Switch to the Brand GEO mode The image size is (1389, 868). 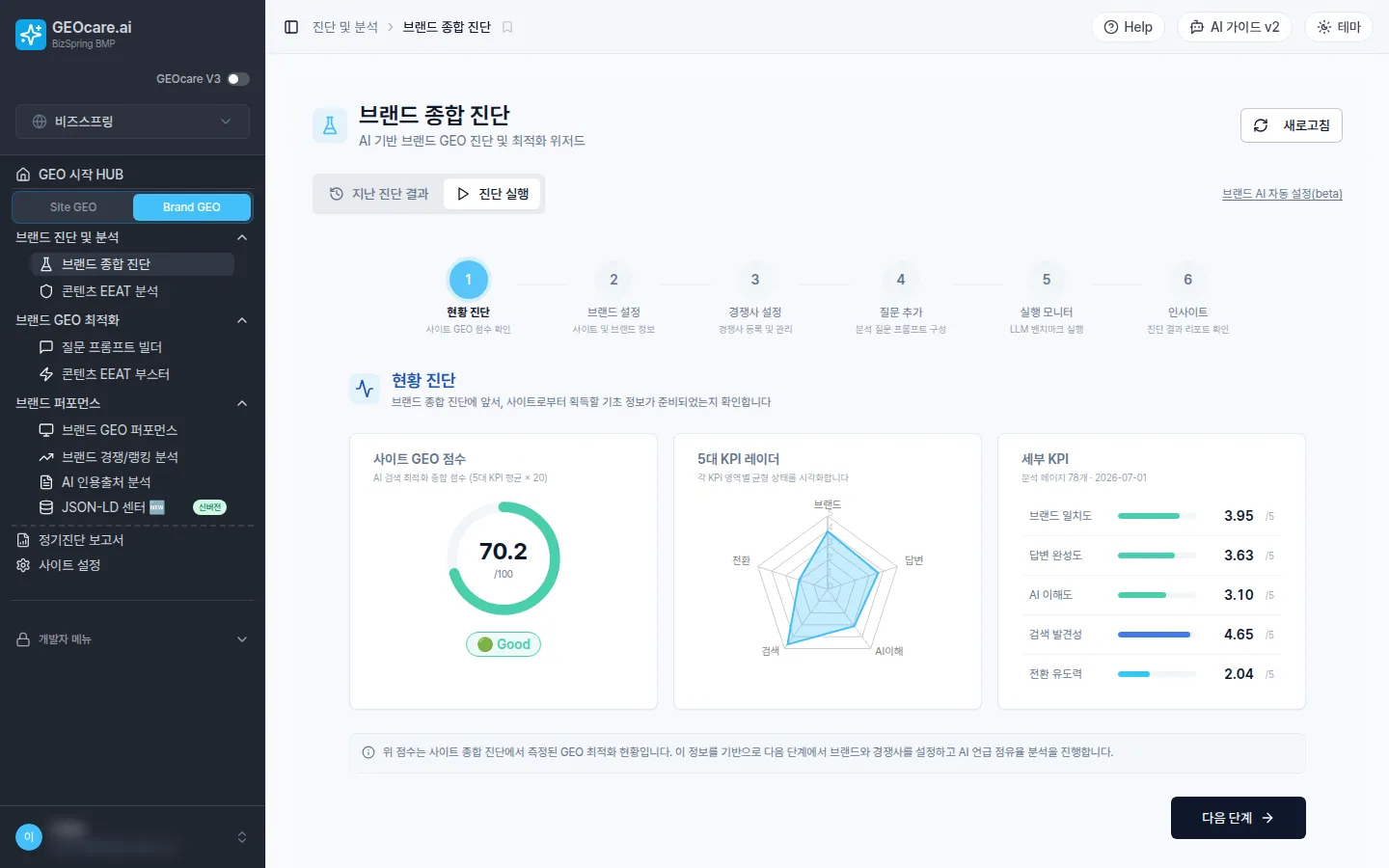[x=192, y=207]
